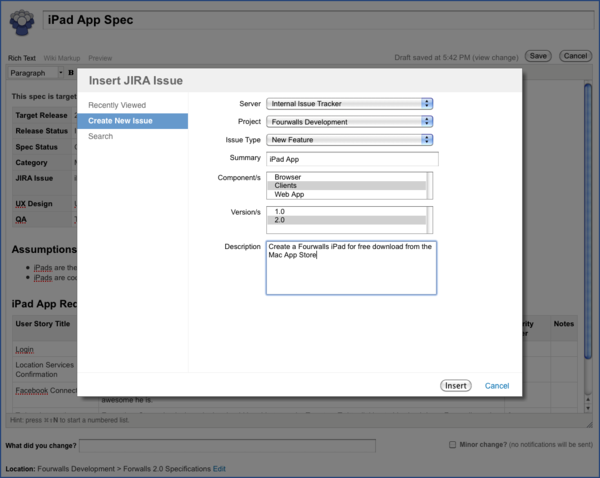
Task: Click the Confluence people logo icon
Action: [22, 23]
